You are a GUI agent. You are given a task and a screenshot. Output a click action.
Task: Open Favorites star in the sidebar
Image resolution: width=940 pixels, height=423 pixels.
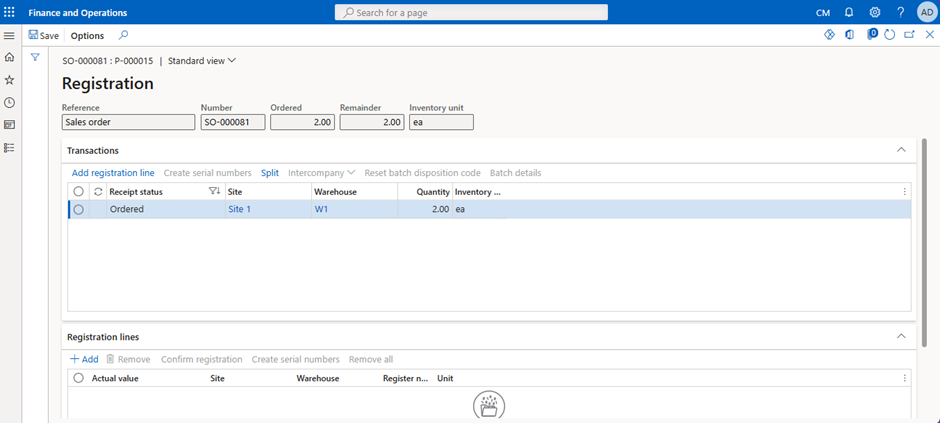[x=9, y=80]
